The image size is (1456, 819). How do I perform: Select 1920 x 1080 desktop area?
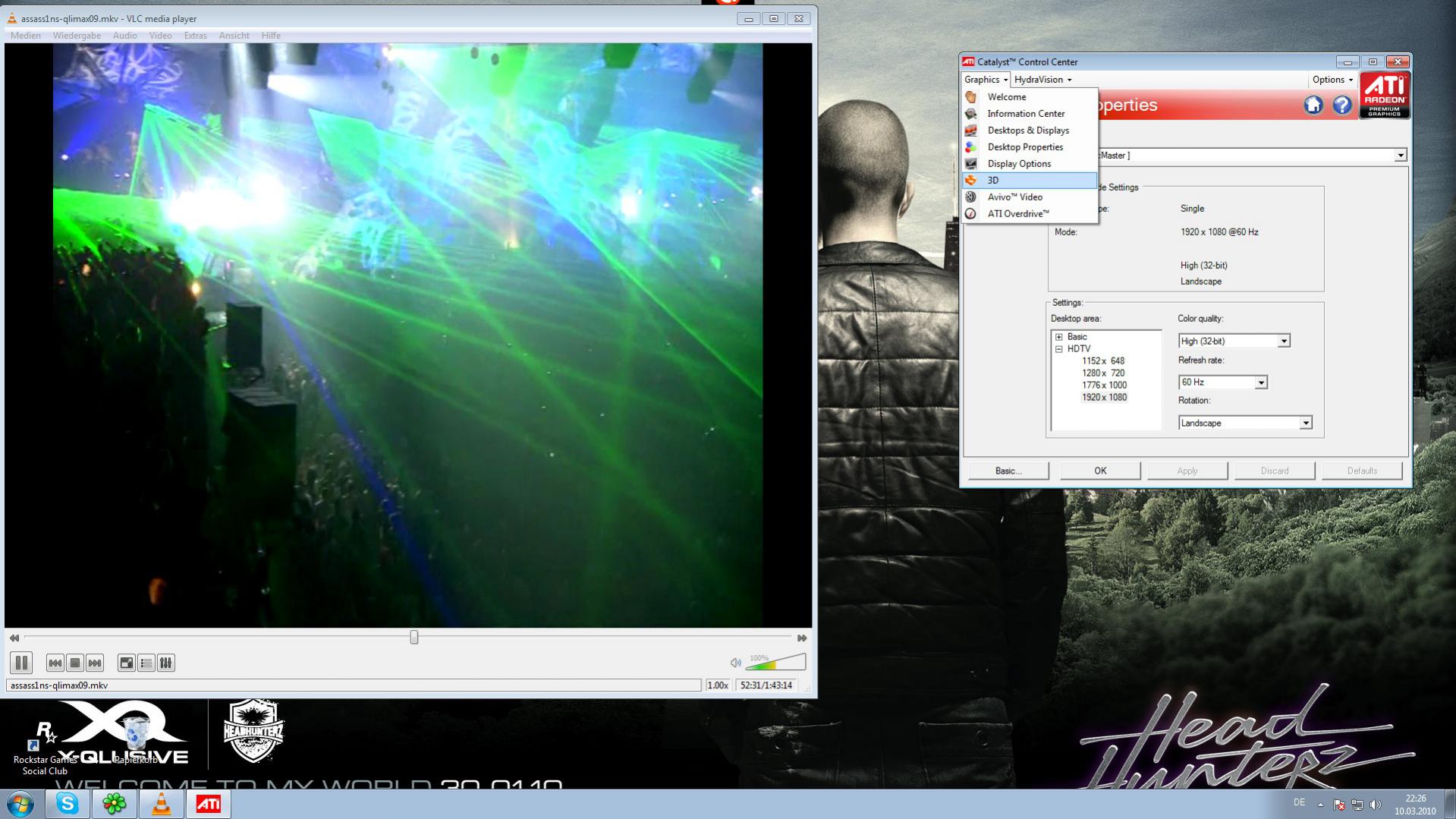pyautogui.click(x=1104, y=398)
